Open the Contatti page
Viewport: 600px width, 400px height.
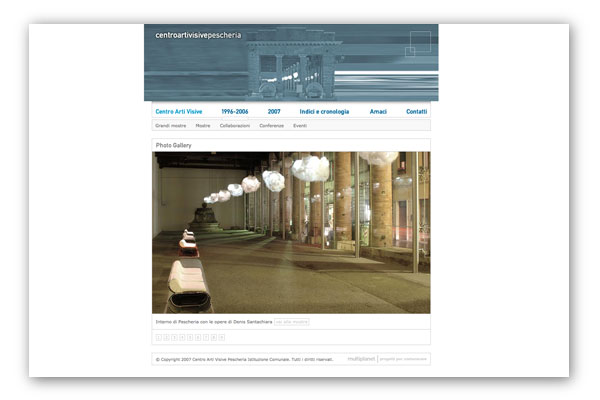pos(416,112)
